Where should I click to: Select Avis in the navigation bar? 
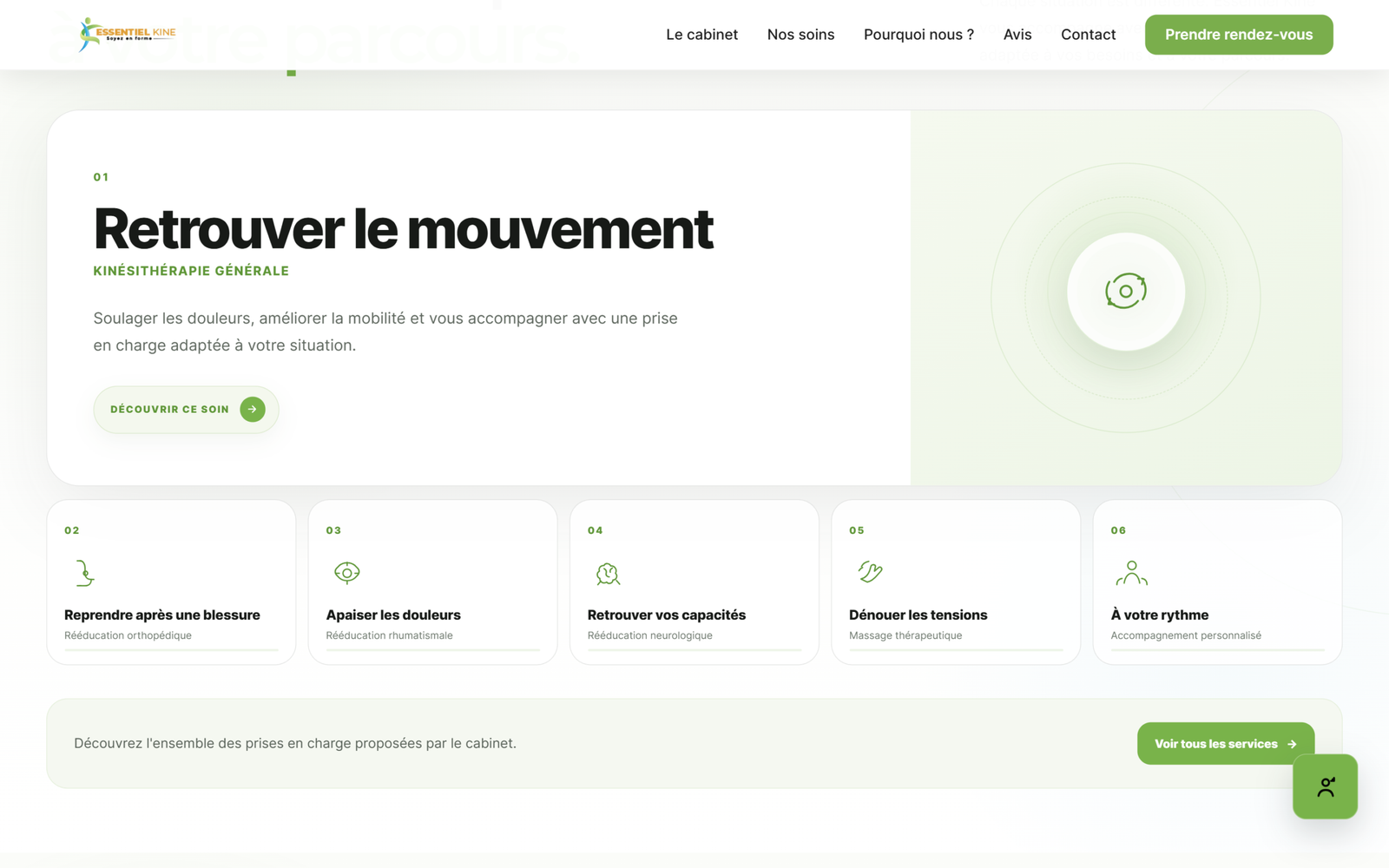point(1017,35)
